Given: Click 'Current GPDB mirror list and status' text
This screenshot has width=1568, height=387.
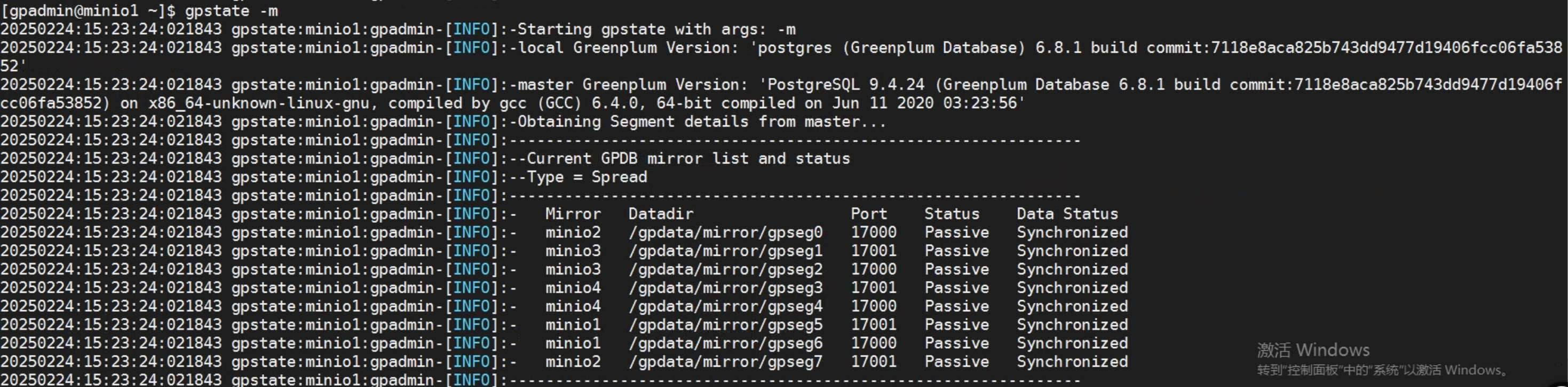Looking at the screenshot, I should point(688,158).
